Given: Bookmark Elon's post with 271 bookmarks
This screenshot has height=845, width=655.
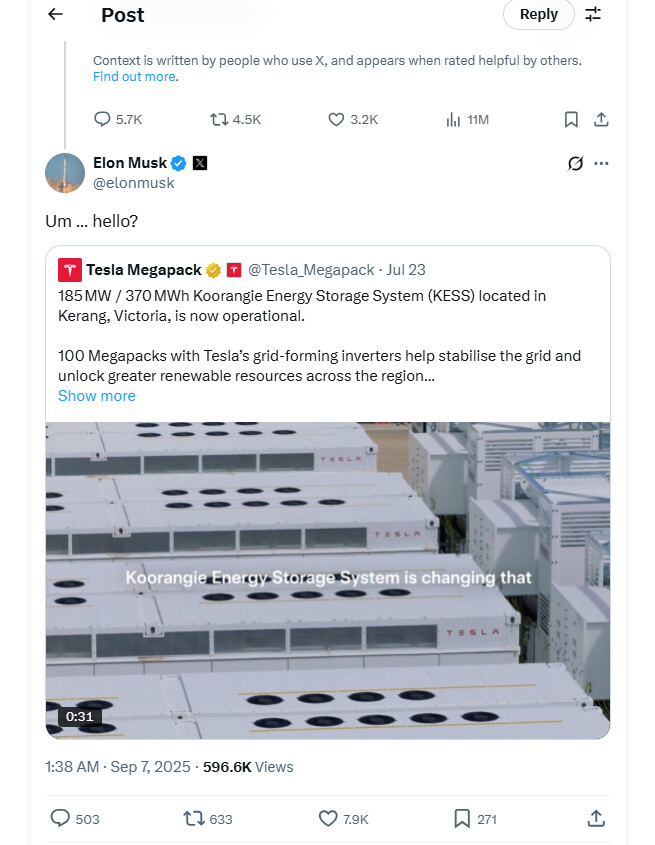Looking at the screenshot, I should (x=462, y=818).
